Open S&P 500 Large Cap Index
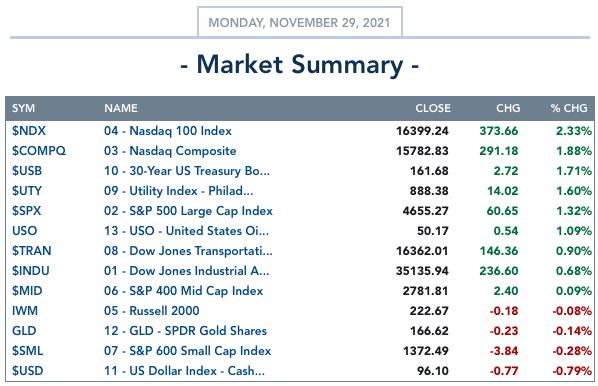Image resolution: width=598 pixels, height=386 pixels. pyautogui.click(x=188, y=211)
